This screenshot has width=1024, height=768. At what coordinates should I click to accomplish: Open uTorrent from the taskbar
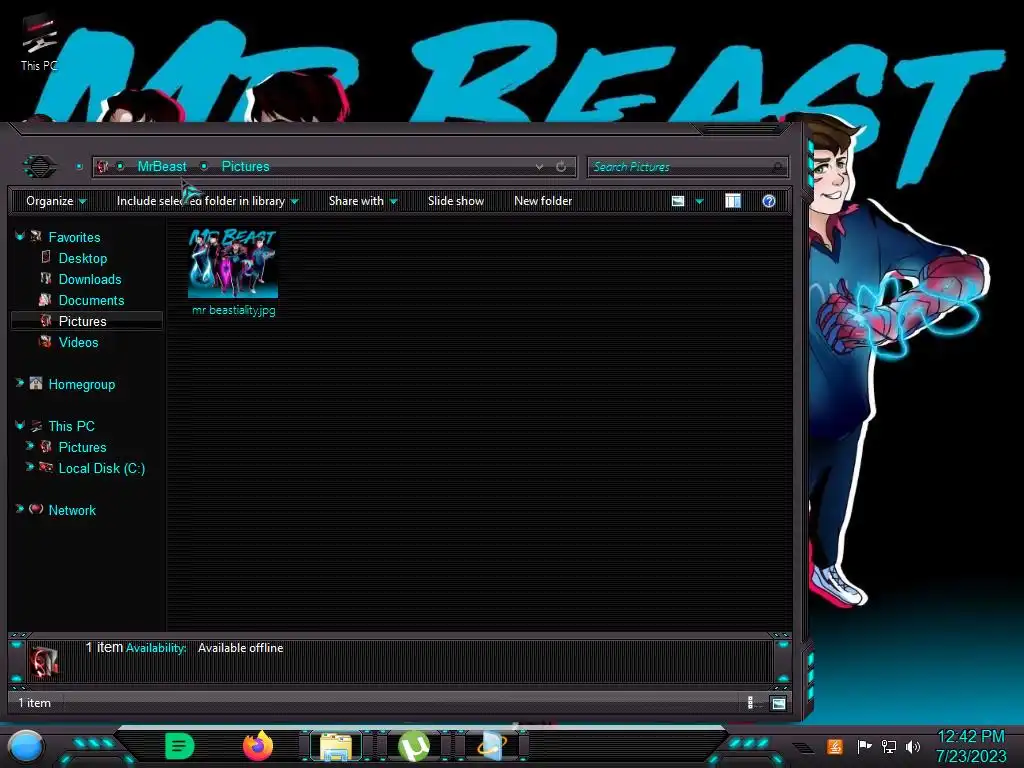(x=414, y=746)
